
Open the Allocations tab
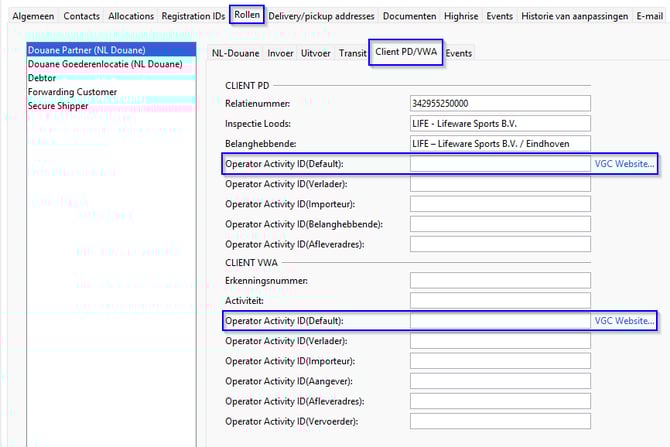[131, 16]
